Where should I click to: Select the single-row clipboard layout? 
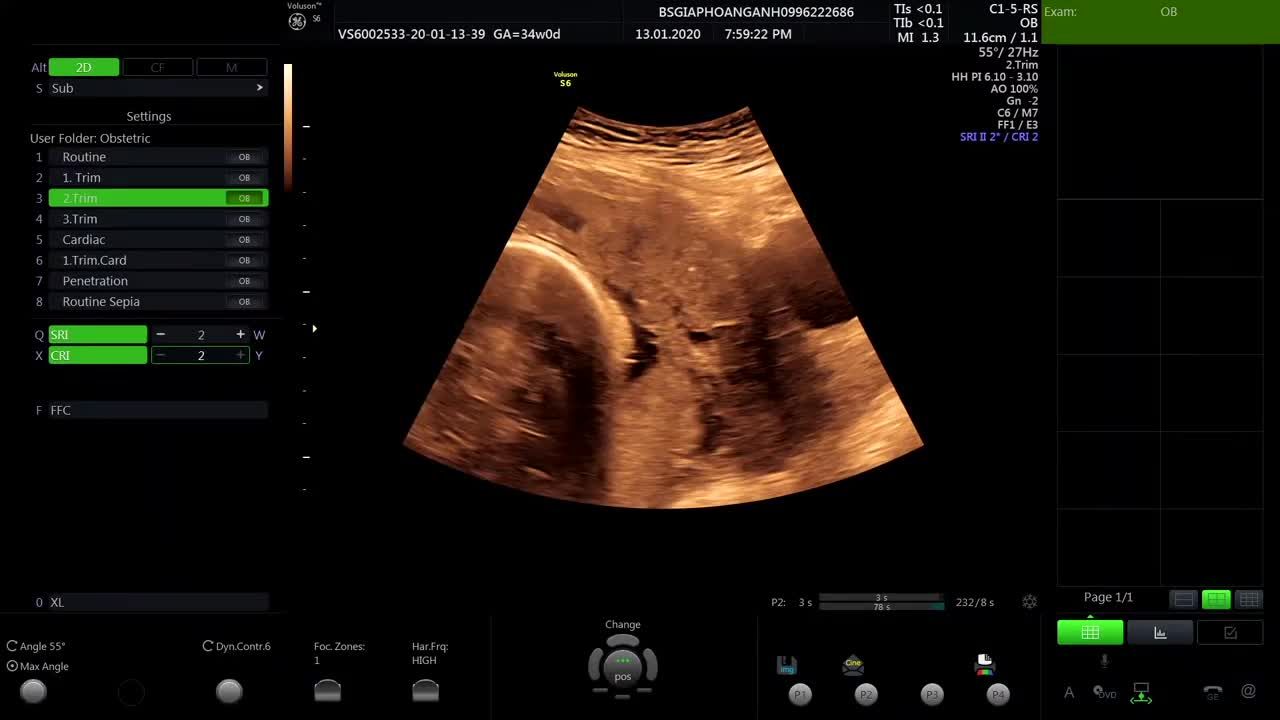(x=1184, y=599)
